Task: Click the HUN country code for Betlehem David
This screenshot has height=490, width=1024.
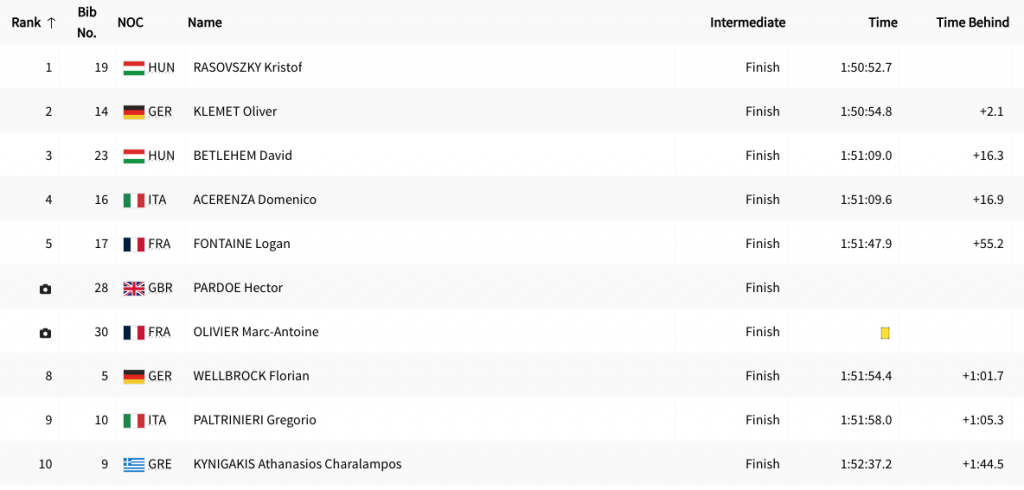Action: pyautogui.click(x=161, y=156)
